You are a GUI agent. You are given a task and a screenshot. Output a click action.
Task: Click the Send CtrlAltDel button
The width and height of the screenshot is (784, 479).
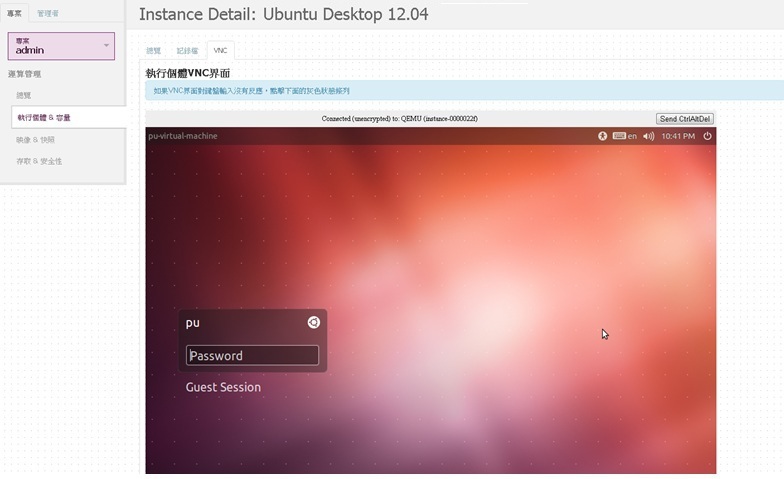(x=684, y=119)
